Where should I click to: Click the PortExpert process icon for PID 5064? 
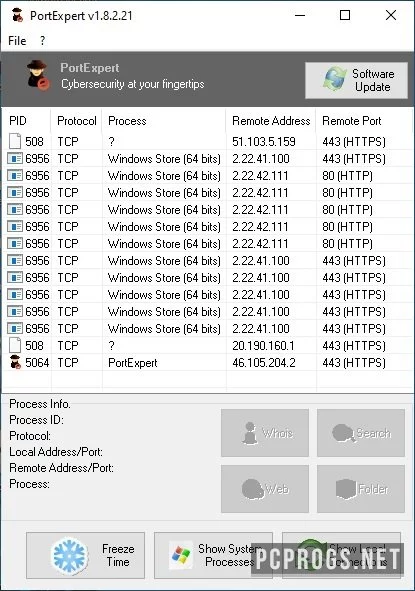15,363
